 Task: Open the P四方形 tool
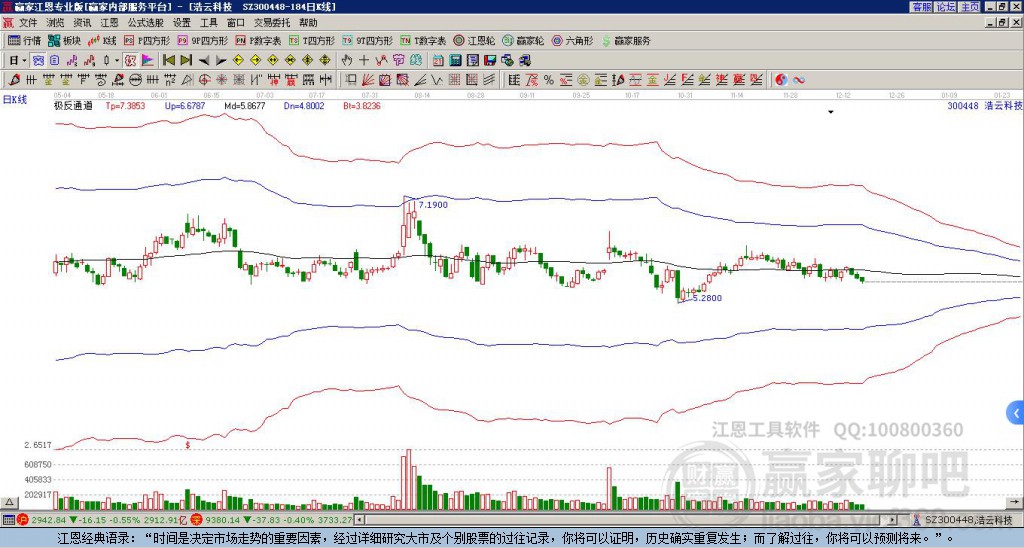[147, 40]
